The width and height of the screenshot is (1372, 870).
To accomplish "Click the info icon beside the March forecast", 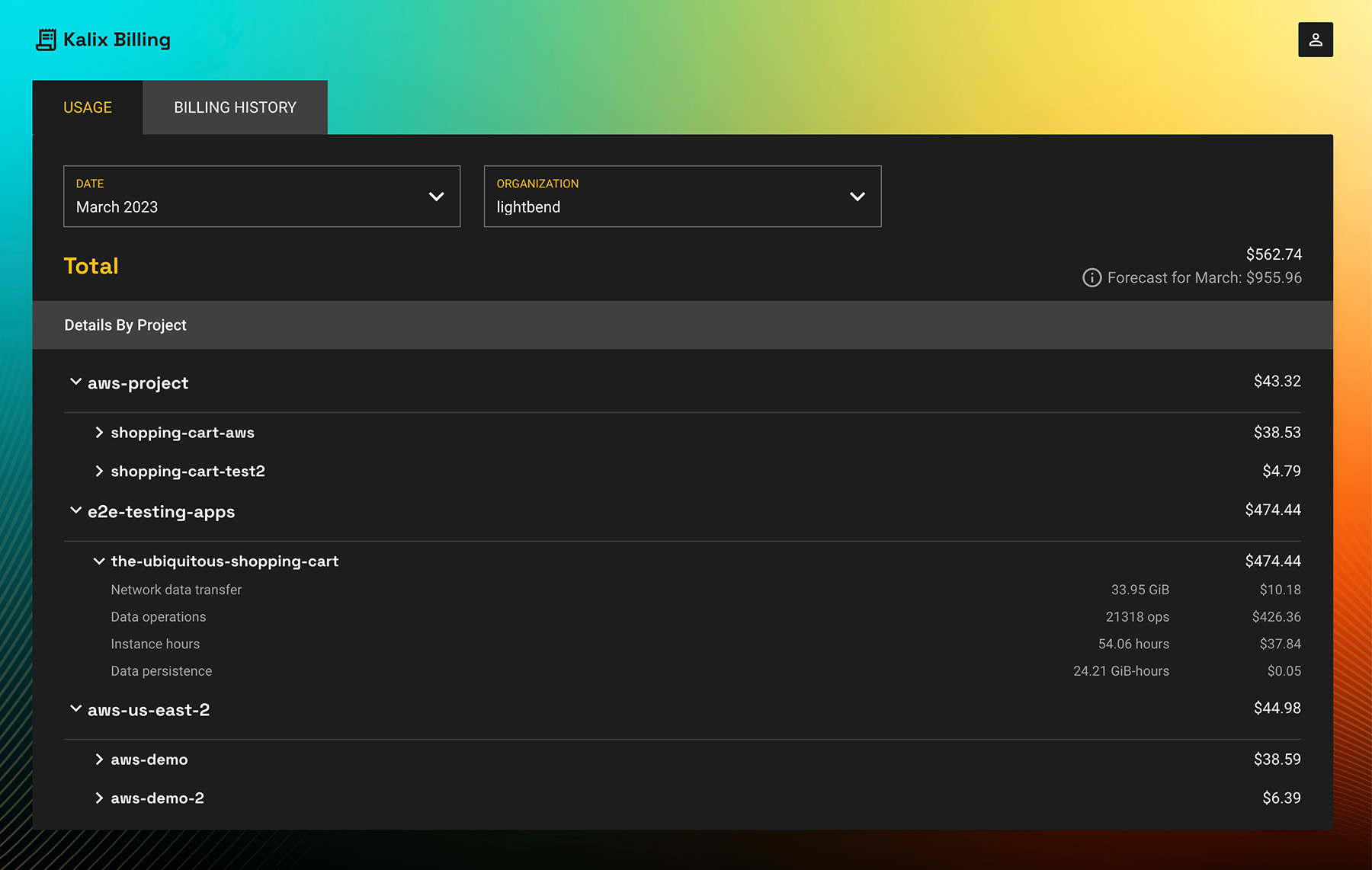I will point(1092,277).
